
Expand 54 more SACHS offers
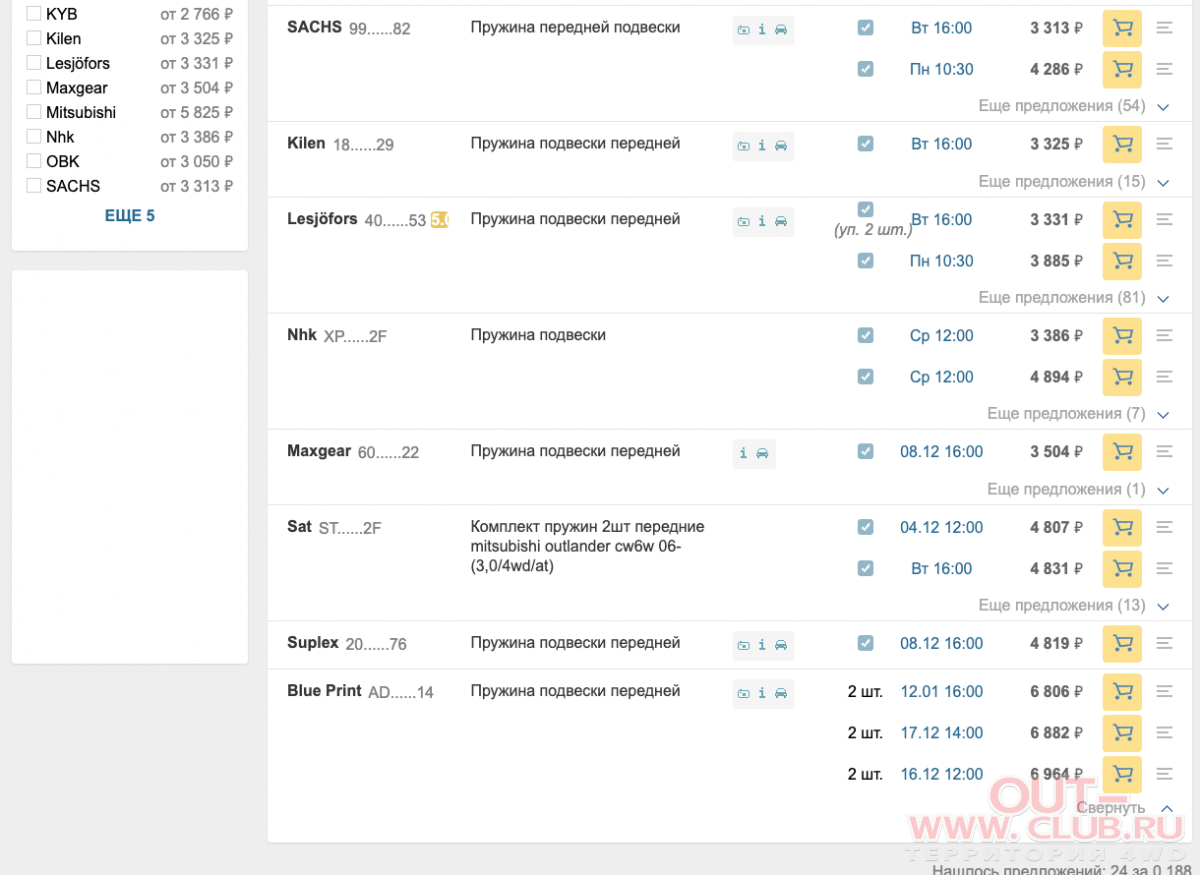1074,106
